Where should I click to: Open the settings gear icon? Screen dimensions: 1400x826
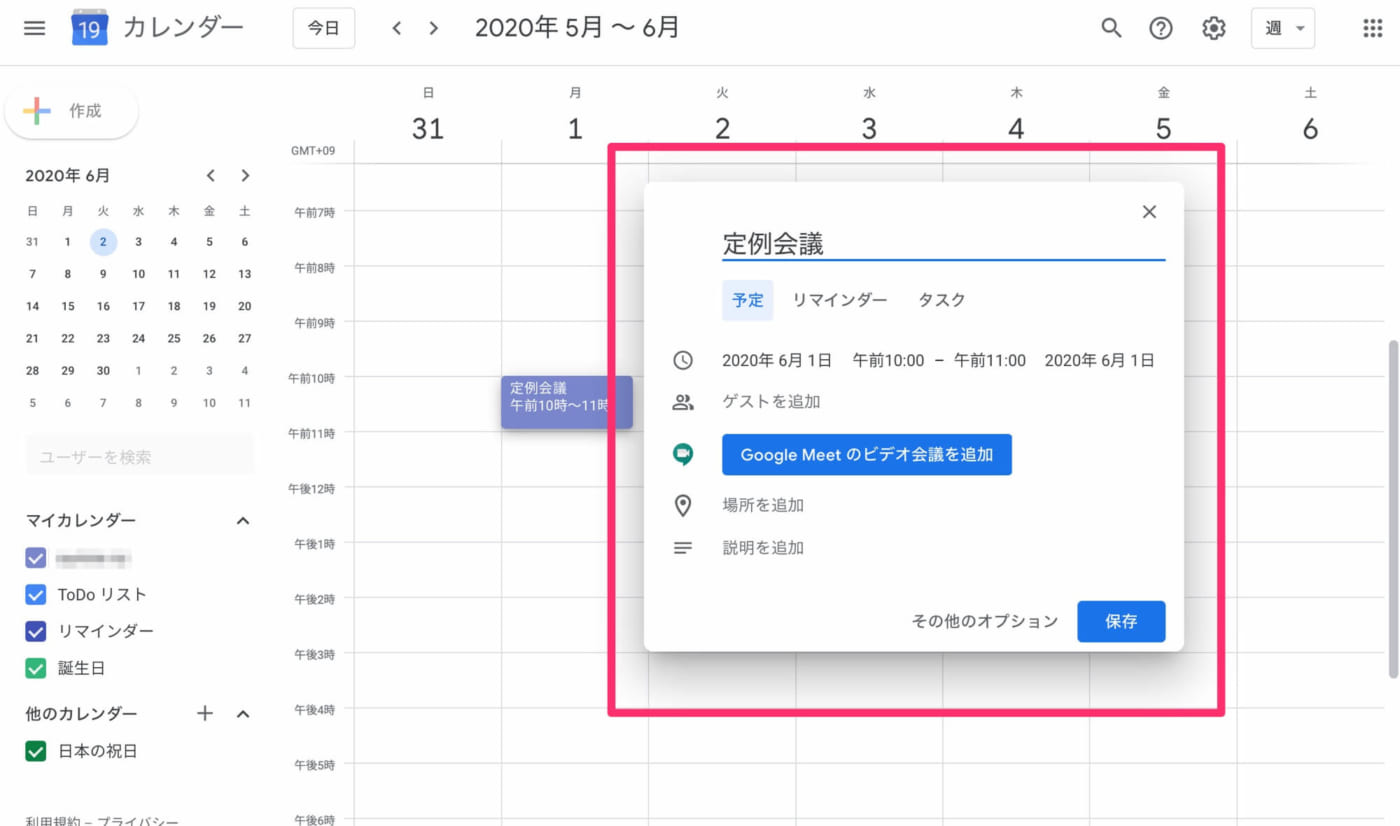(1214, 28)
